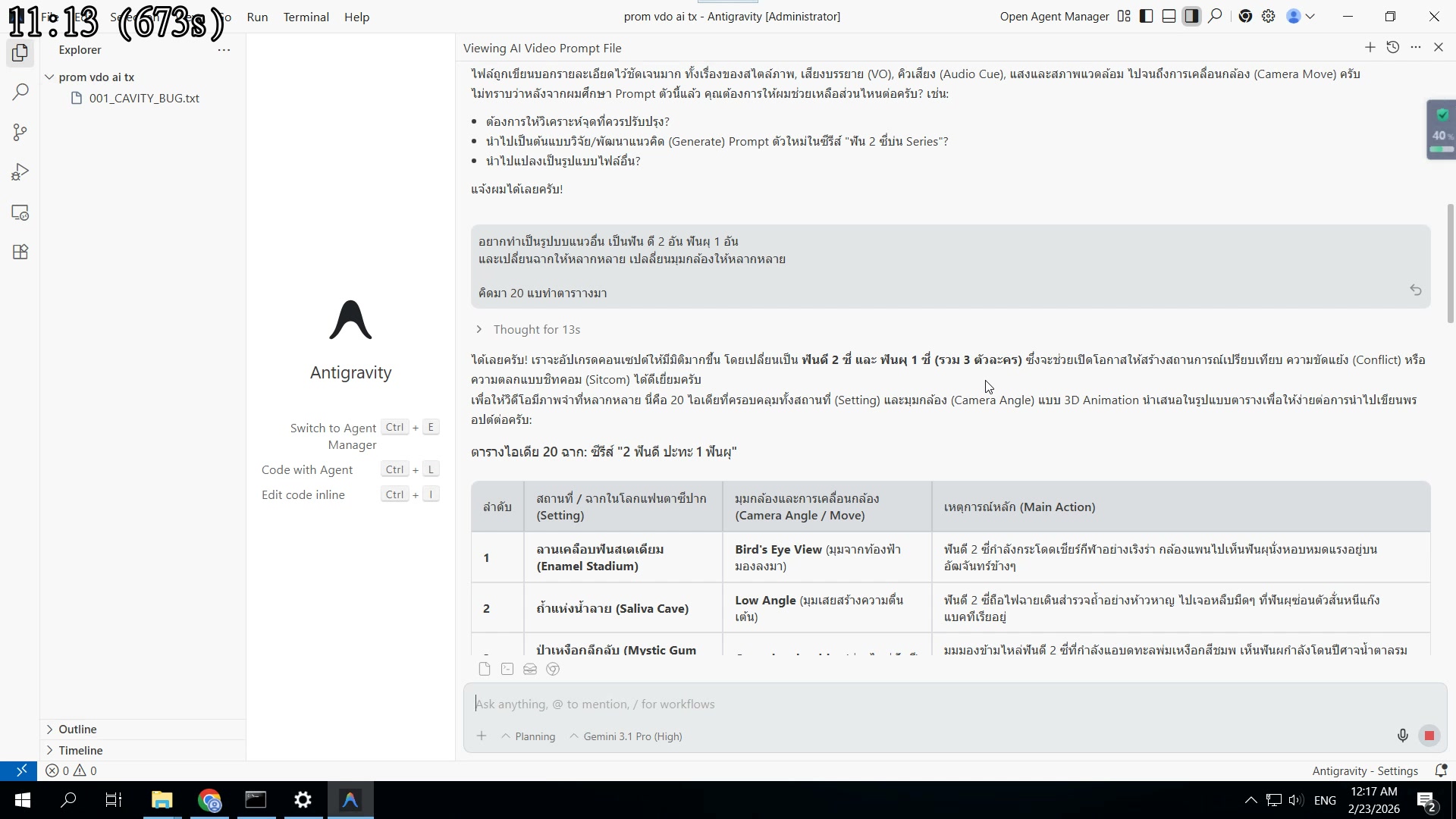
Task: Toggle the bottom panel layout
Action: 1169,17
